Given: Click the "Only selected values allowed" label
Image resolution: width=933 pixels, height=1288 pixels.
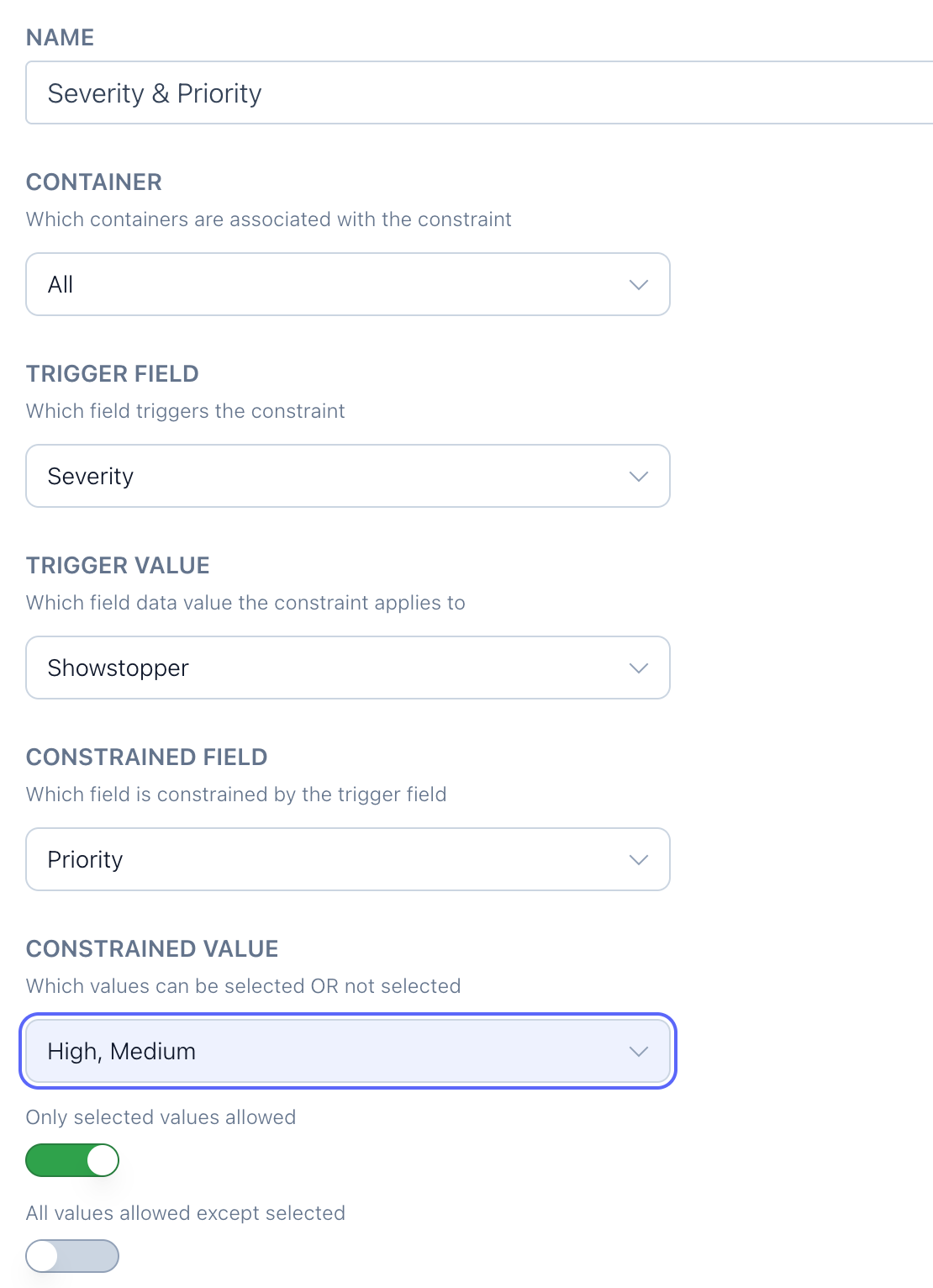Looking at the screenshot, I should (161, 1117).
